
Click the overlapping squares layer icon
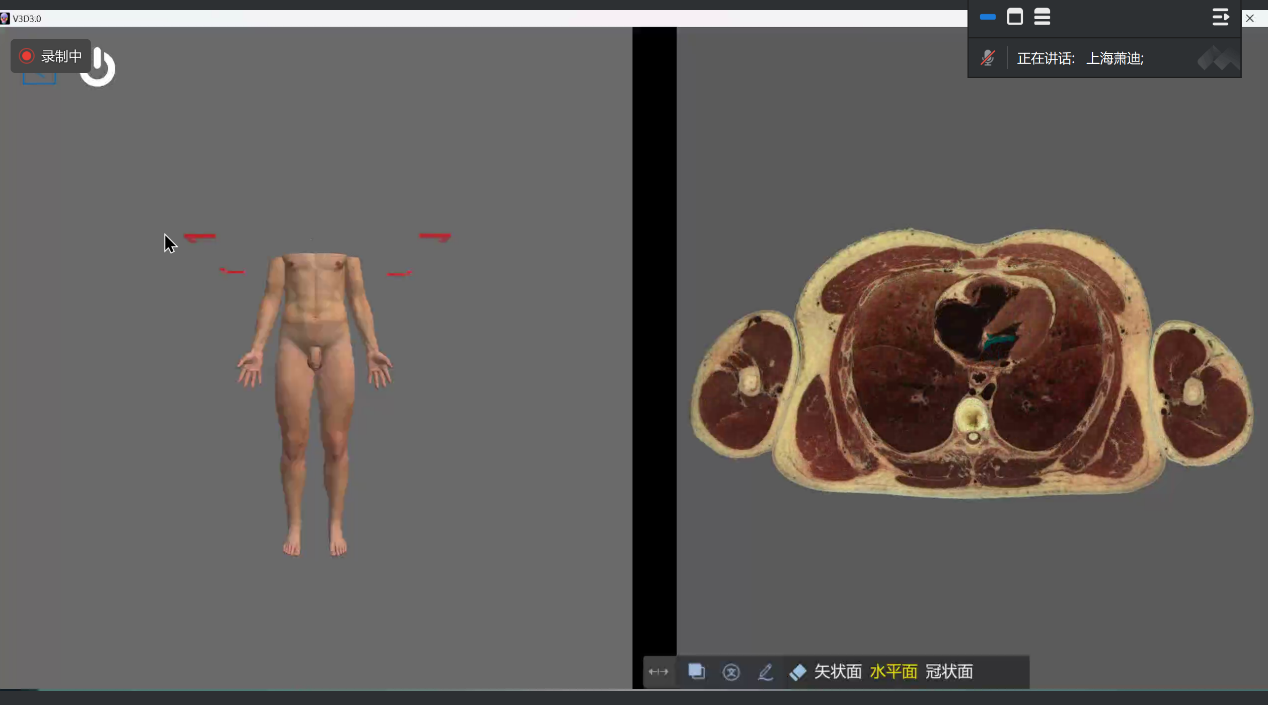[x=697, y=672]
